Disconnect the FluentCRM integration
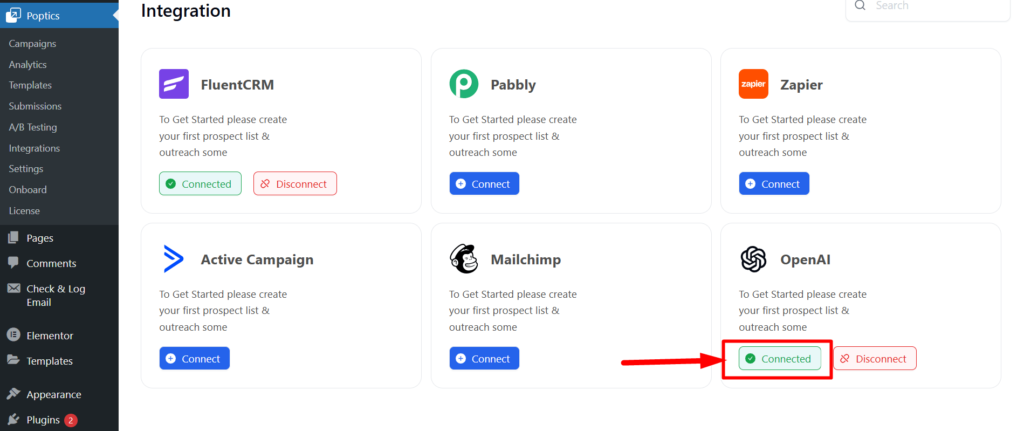The width and height of the screenshot is (1024, 431). [295, 184]
